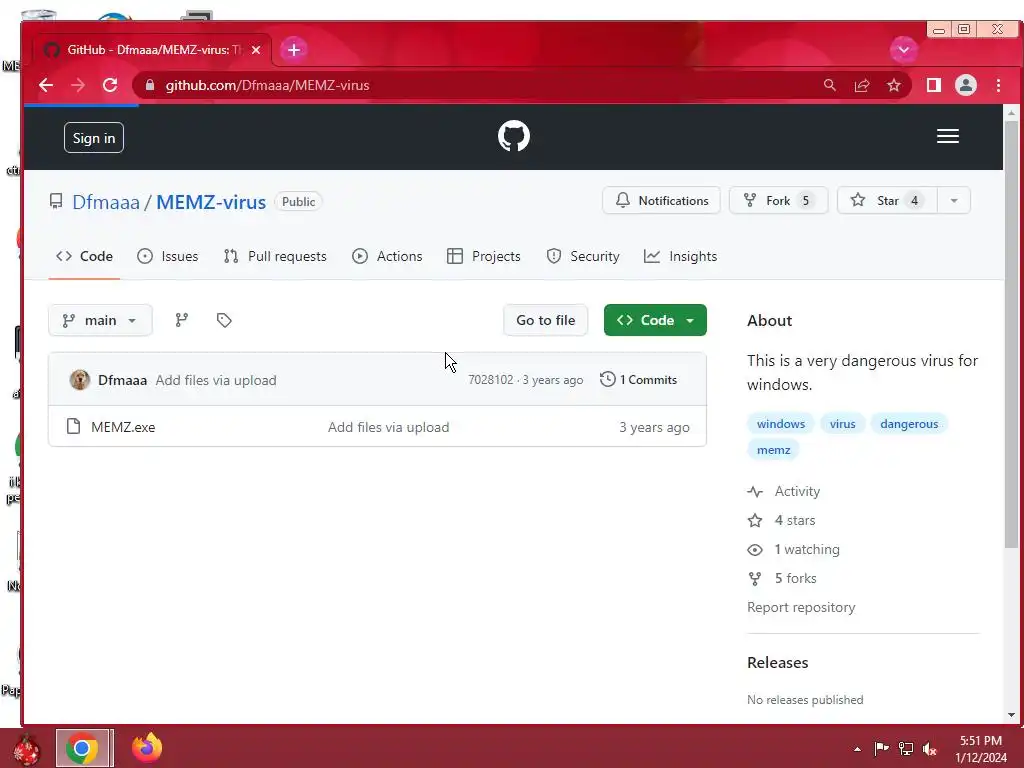The width and height of the screenshot is (1024, 768).
Task: Click the virus topic tag
Action: tap(842, 424)
